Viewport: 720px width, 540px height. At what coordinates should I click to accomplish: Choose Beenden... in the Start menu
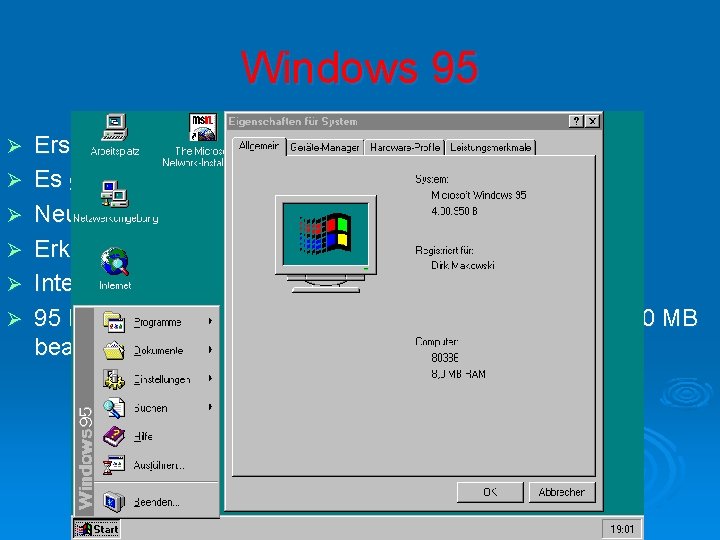(157, 502)
